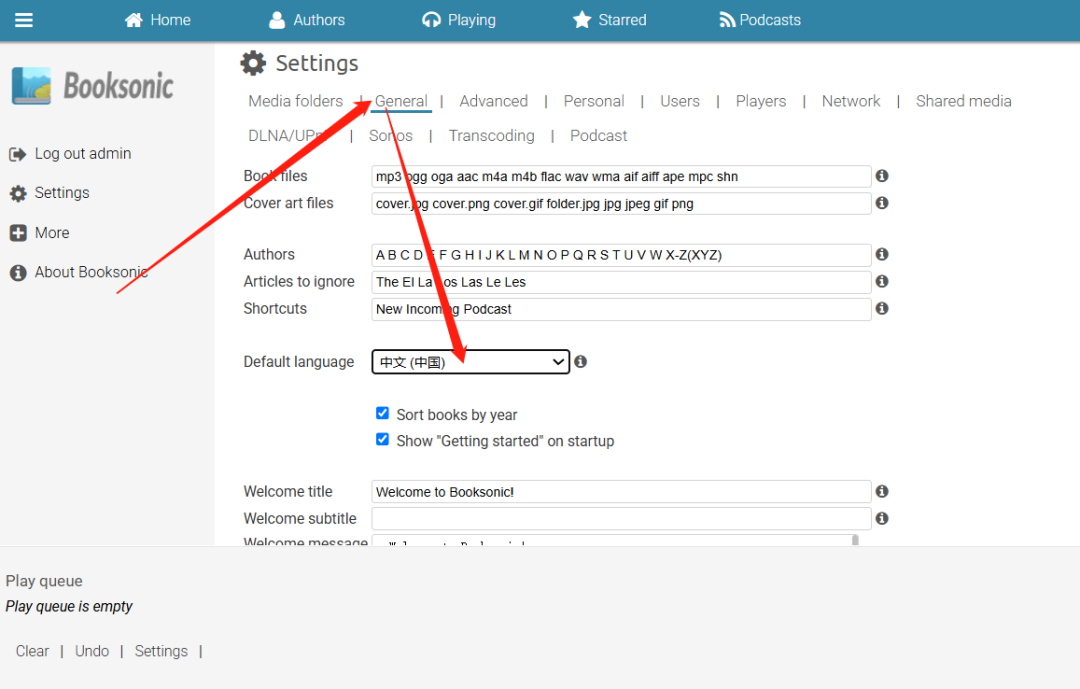
Task: Click the Welcome subtitle input field
Action: [x=620, y=518]
